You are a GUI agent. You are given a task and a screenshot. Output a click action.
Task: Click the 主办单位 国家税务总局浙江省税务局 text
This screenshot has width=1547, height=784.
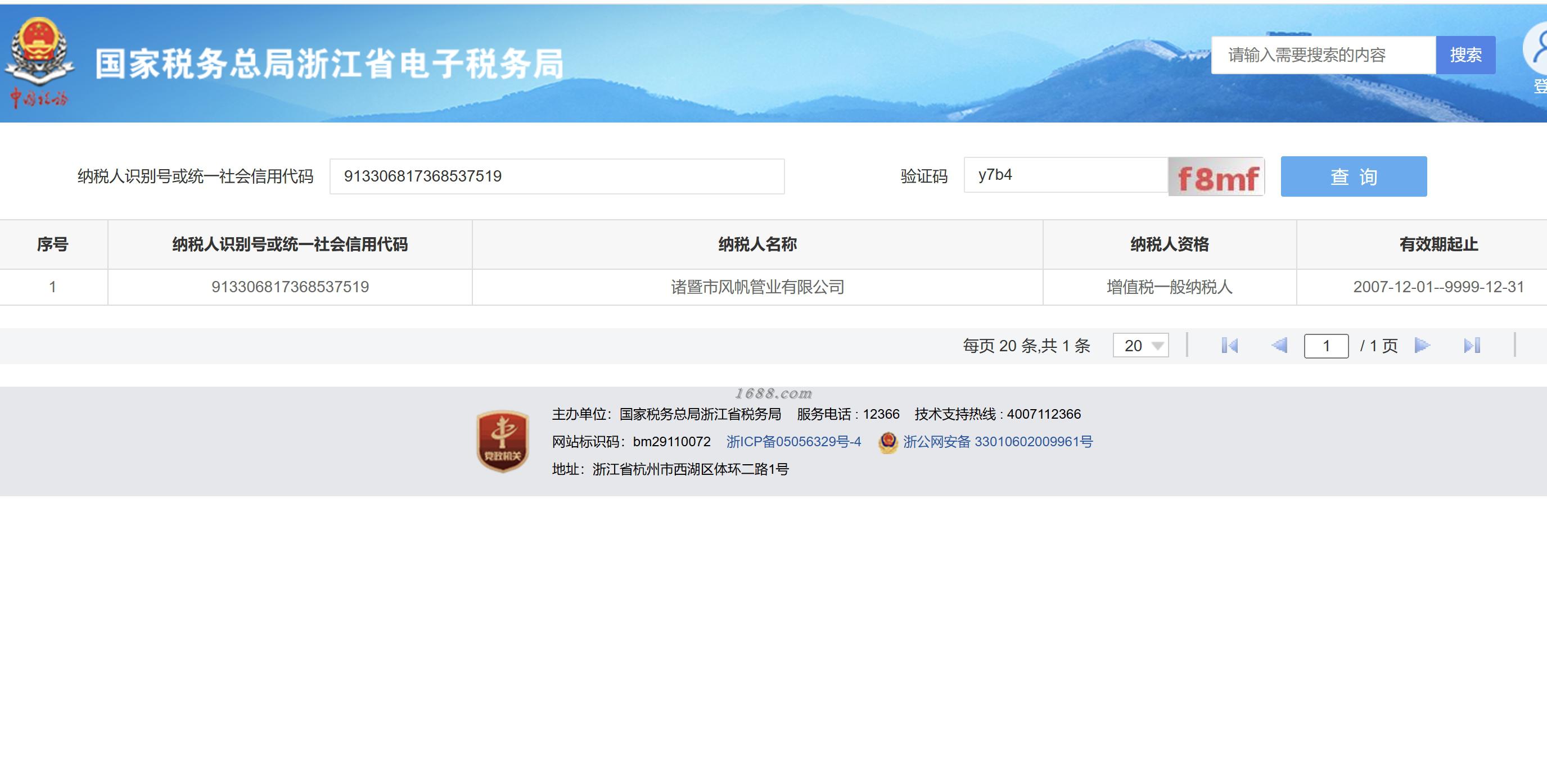666,414
